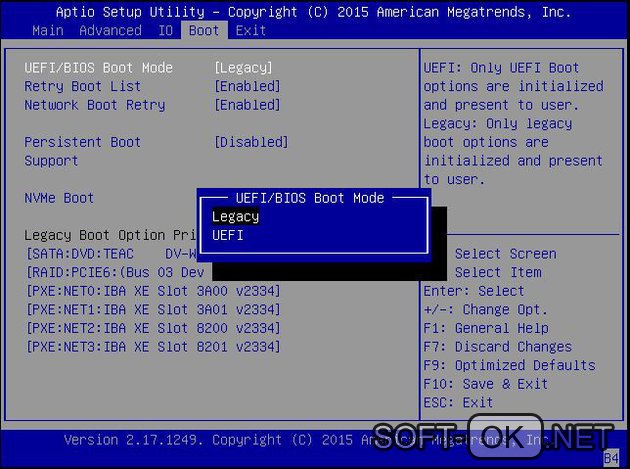This screenshot has height=469, width=630.
Task: Select the Boot tab
Action: (x=204, y=31)
